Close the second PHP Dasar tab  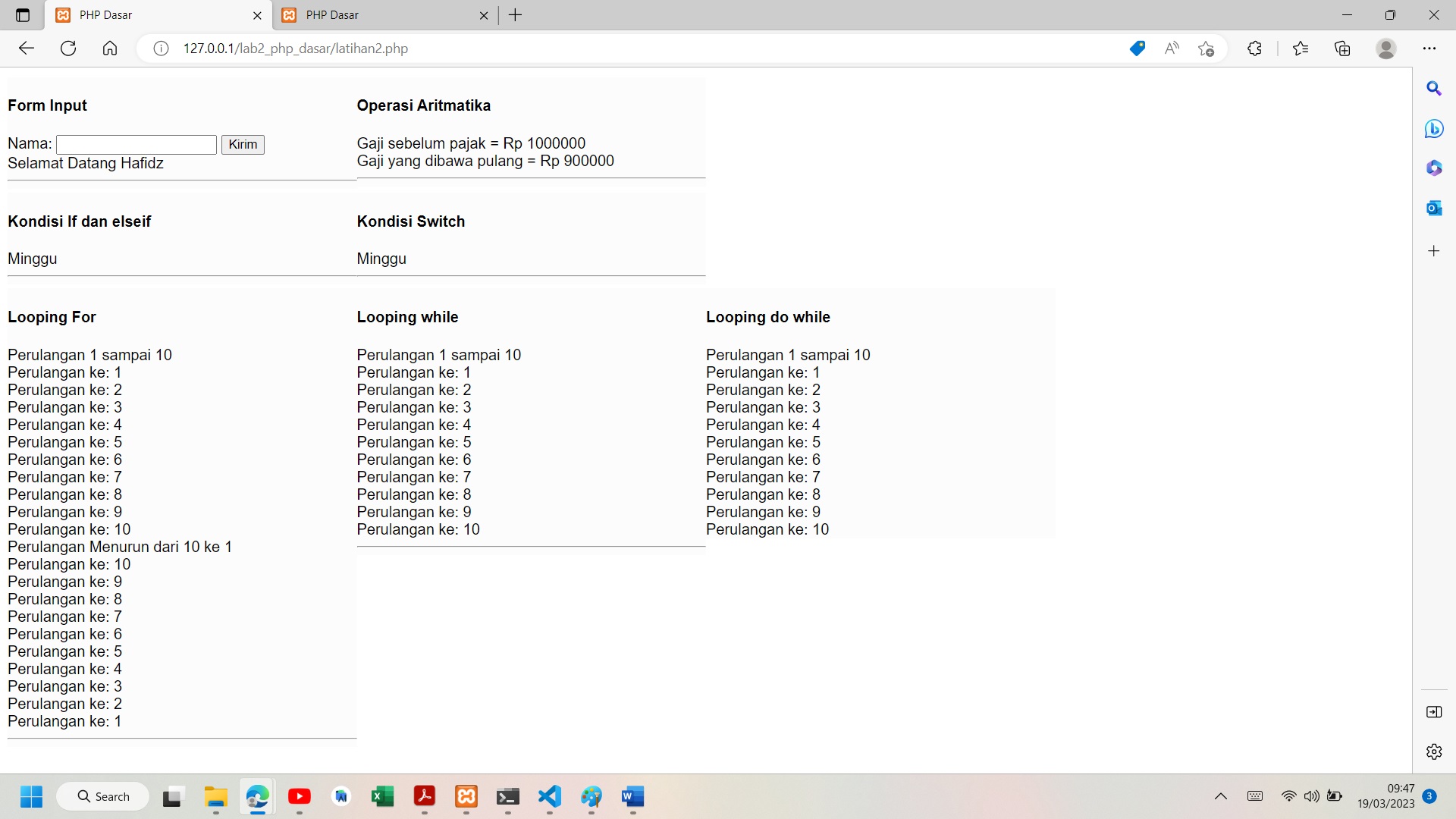(x=484, y=15)
